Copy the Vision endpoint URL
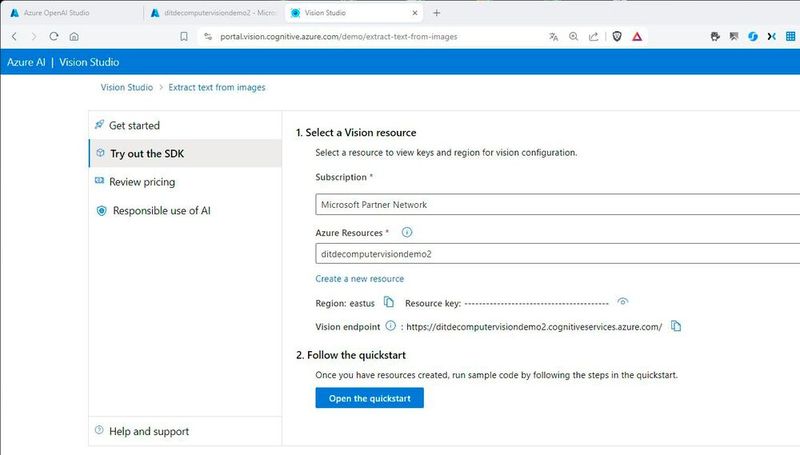 tap(676, 325)
